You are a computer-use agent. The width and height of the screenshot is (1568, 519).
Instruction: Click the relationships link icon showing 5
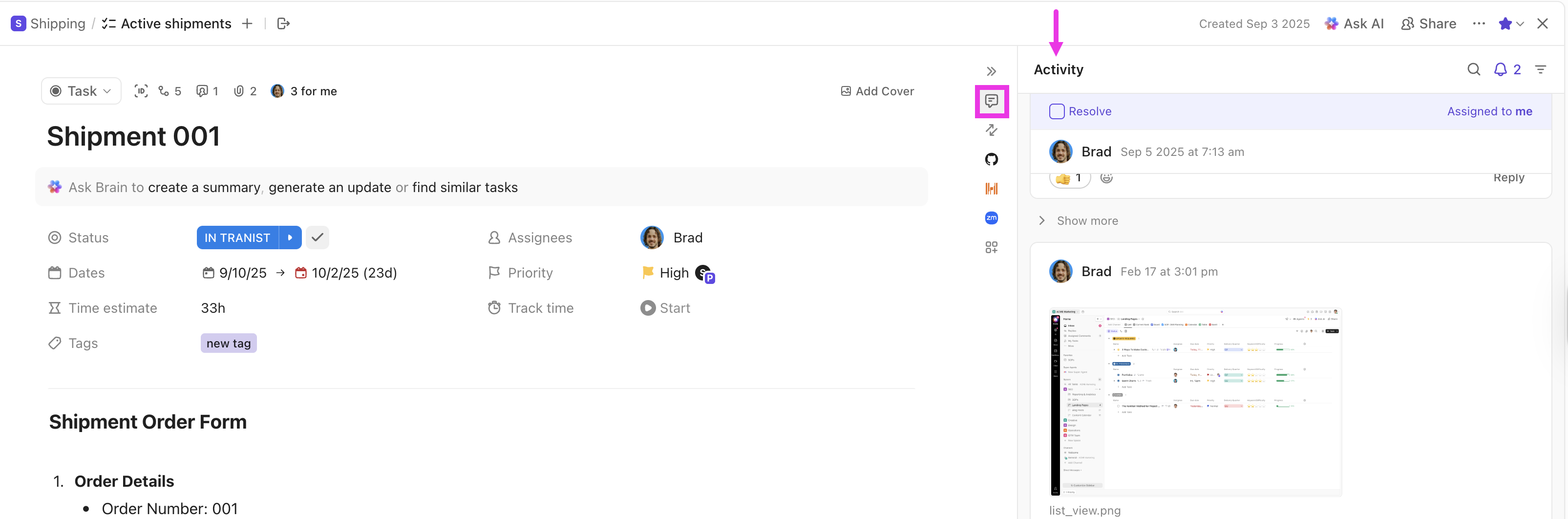[165, 91]
